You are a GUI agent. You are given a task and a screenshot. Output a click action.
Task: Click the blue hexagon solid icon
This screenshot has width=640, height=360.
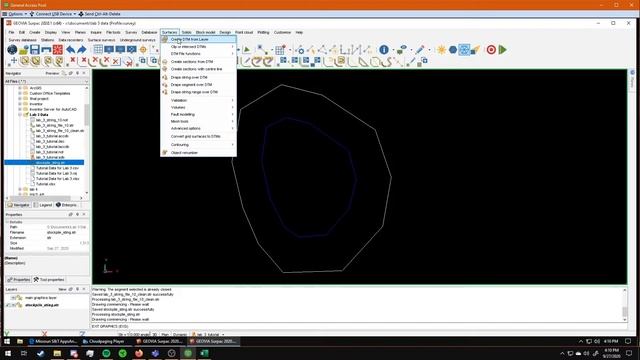(x=453, y=50)
